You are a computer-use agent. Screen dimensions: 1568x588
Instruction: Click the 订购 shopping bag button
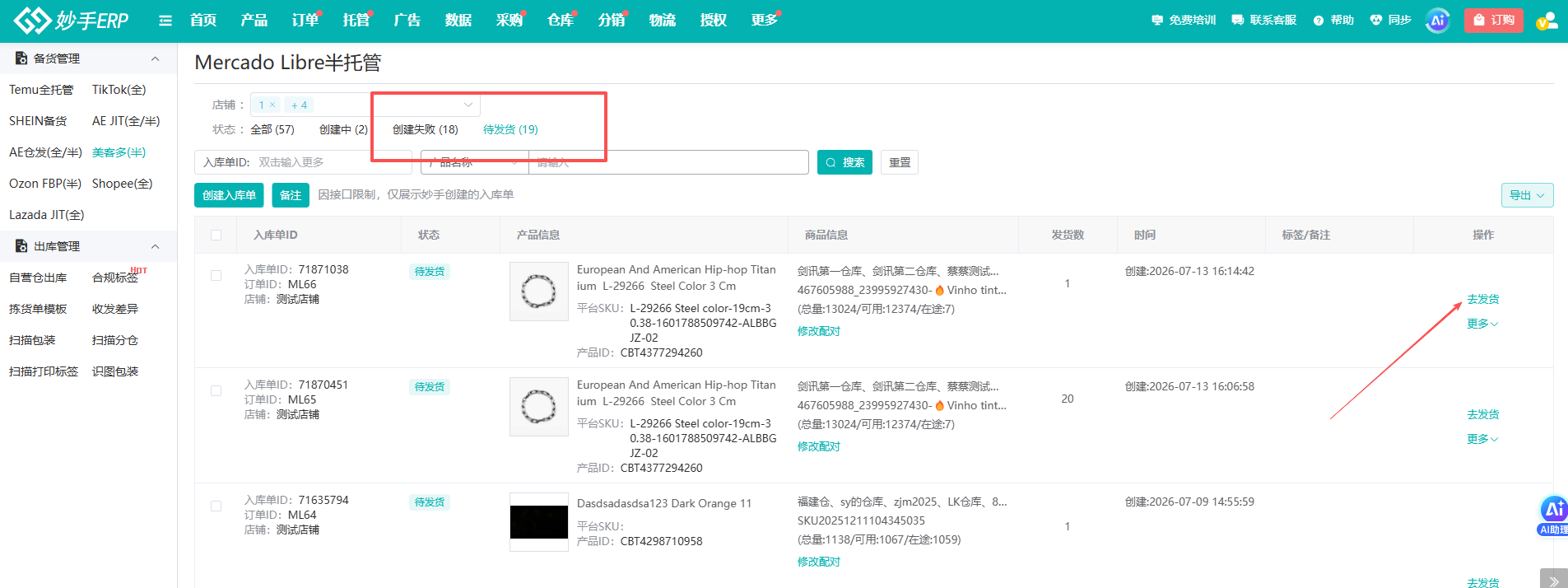click(x=1494, y=20)
